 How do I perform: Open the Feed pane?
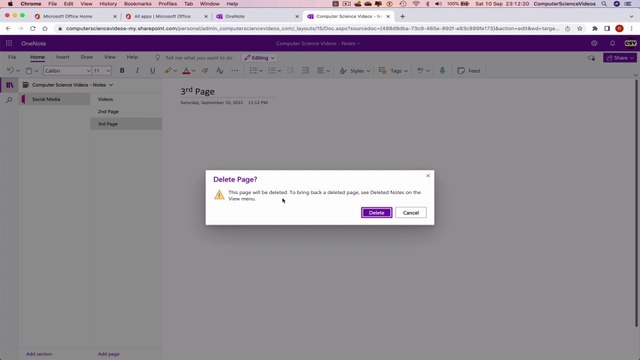(469, 71)
